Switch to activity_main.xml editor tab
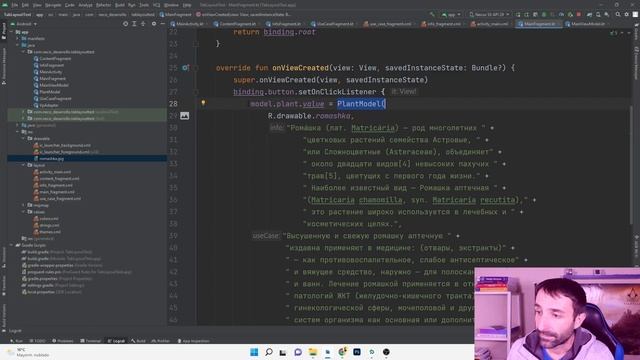The width and height of the screenshot is (640, 360). (490, 24)
